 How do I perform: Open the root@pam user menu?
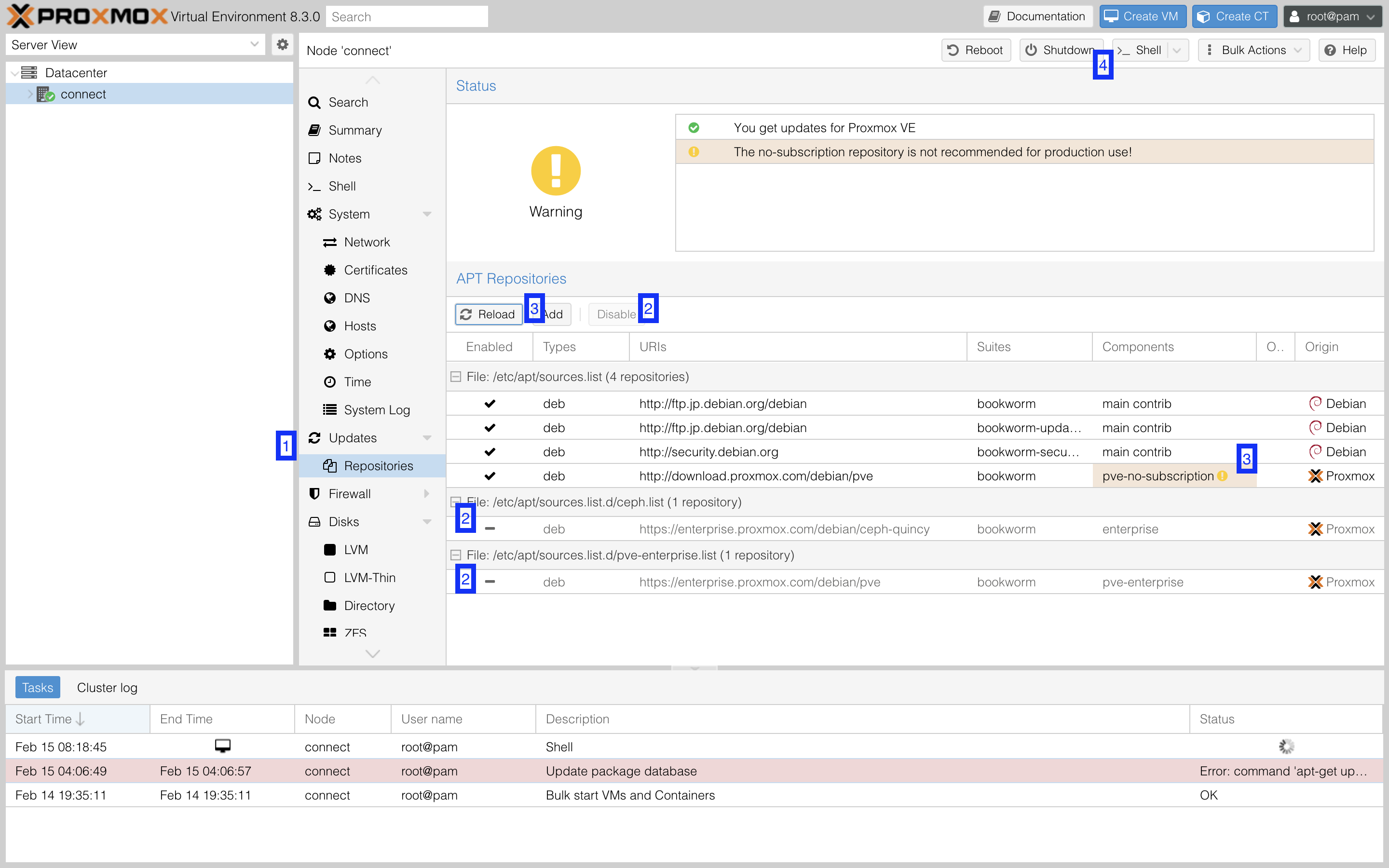coord(1332,16)
